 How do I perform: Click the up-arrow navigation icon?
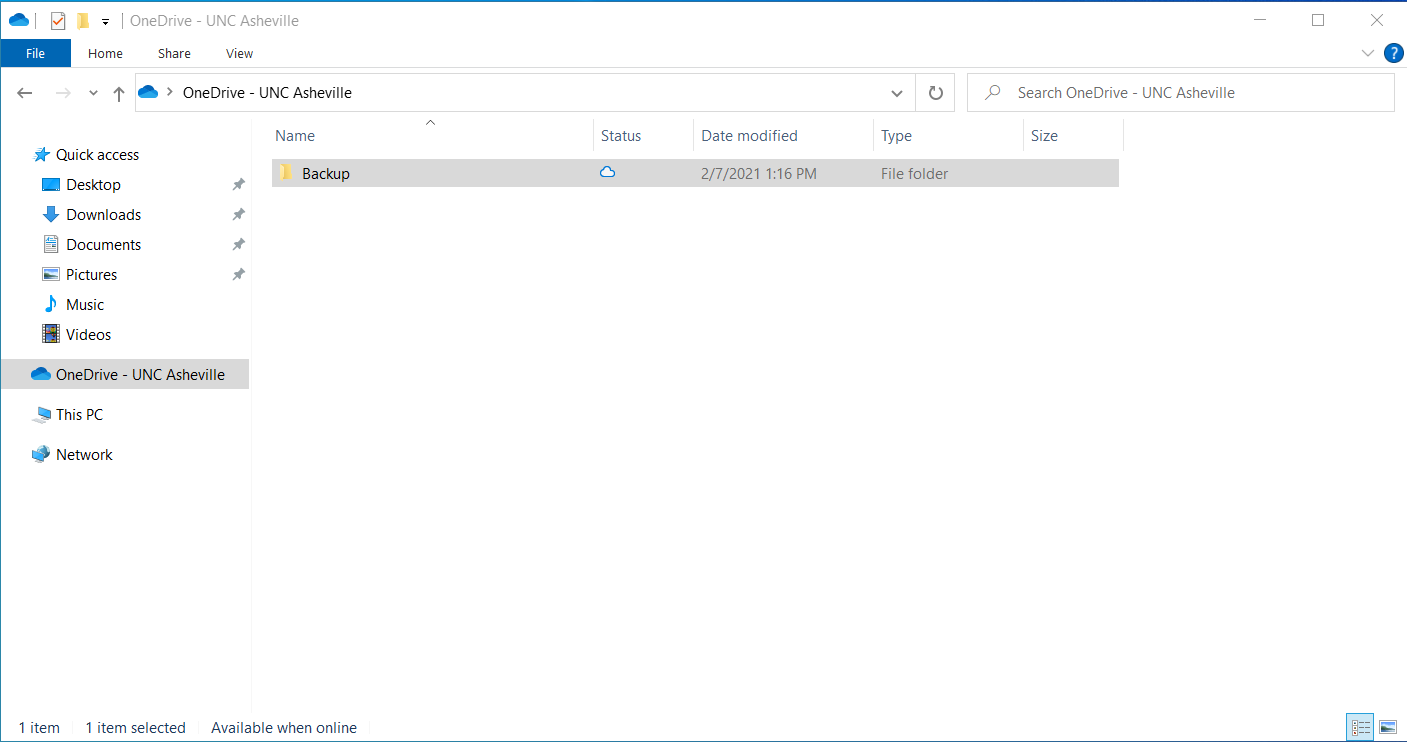click(118, 92)
